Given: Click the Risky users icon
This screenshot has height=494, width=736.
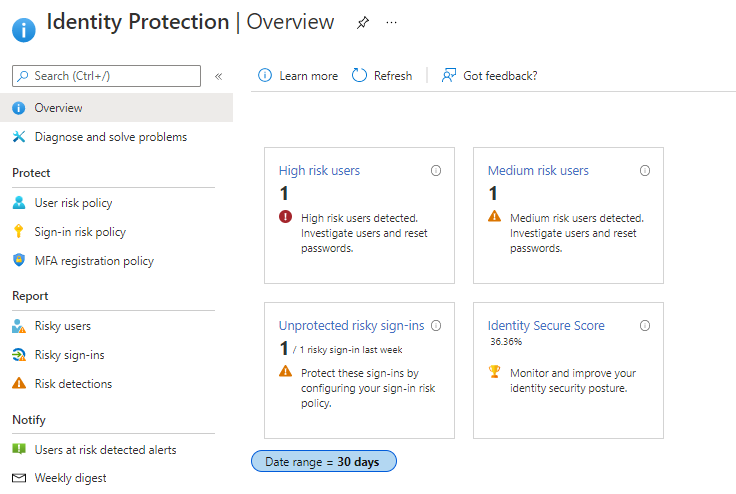Looking at the screenshot, I should coord(19,326).
